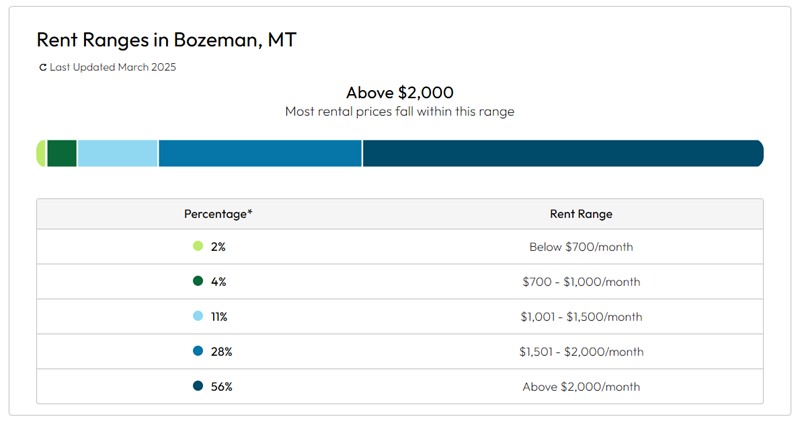Click the dark green bar segment

(x=62, y=153)
